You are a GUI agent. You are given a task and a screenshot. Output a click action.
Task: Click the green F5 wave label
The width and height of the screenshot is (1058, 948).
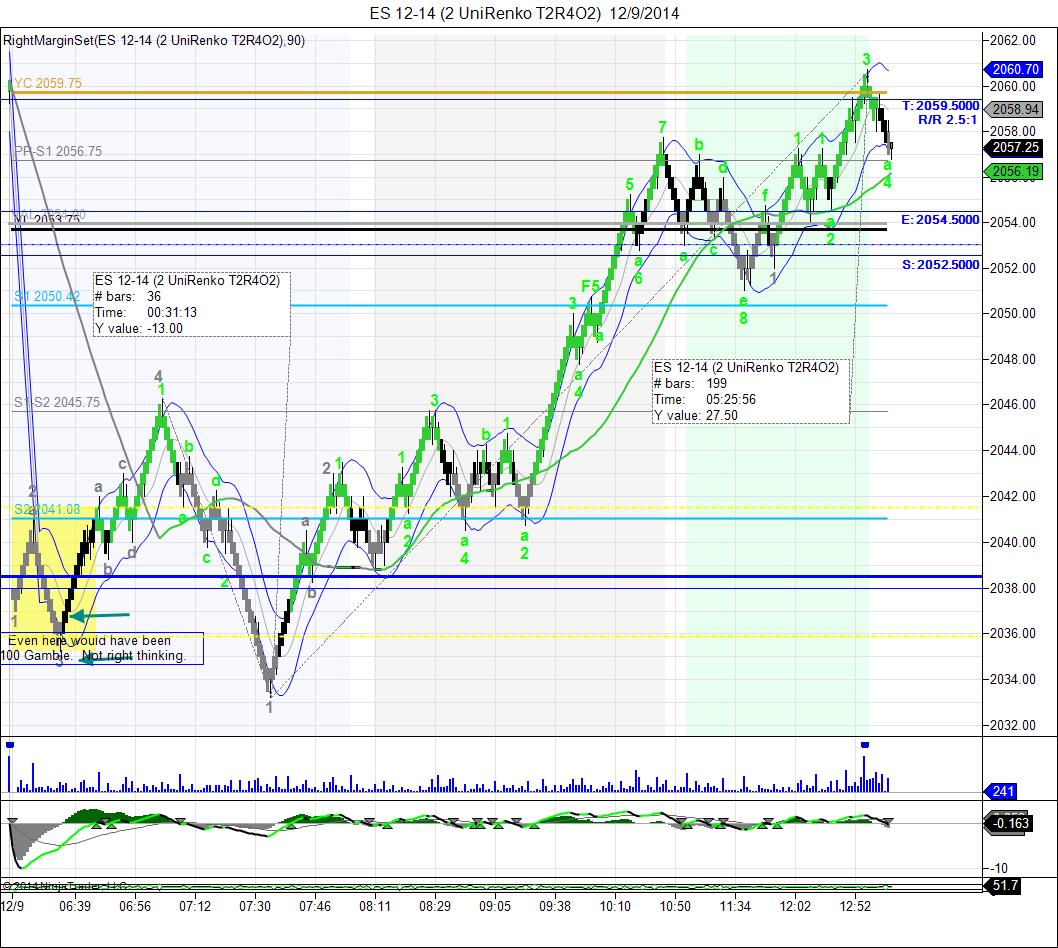point(590,286)
